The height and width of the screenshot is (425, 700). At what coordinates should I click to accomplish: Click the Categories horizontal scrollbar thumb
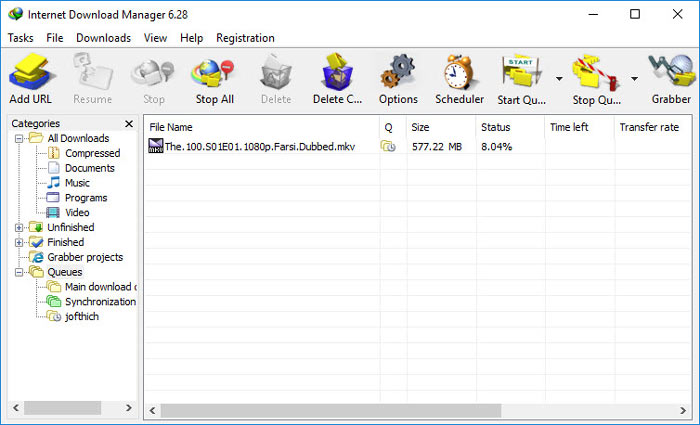pyautogui.click(x=62, y=408)
